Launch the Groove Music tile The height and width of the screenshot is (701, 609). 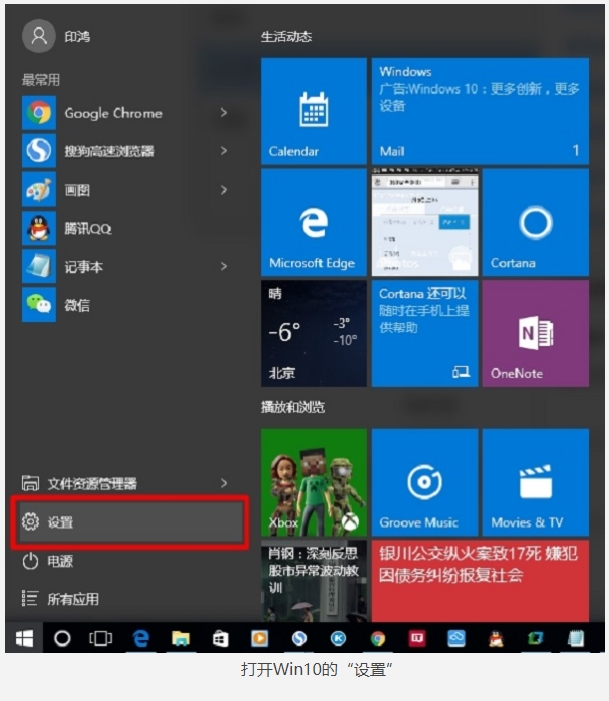(x=425, y=482)
